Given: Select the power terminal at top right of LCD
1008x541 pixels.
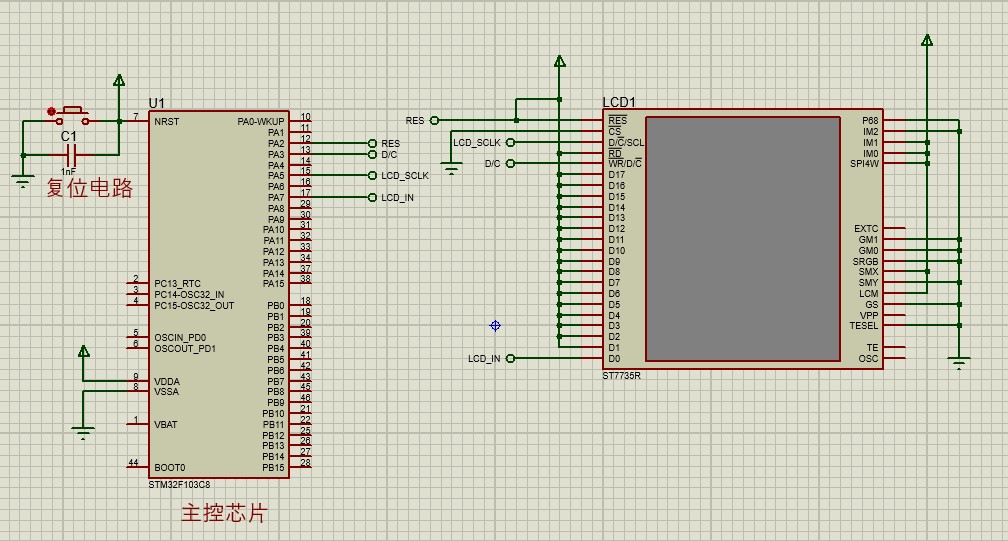Looking at the screenshot, I should [x=927, y=41].
